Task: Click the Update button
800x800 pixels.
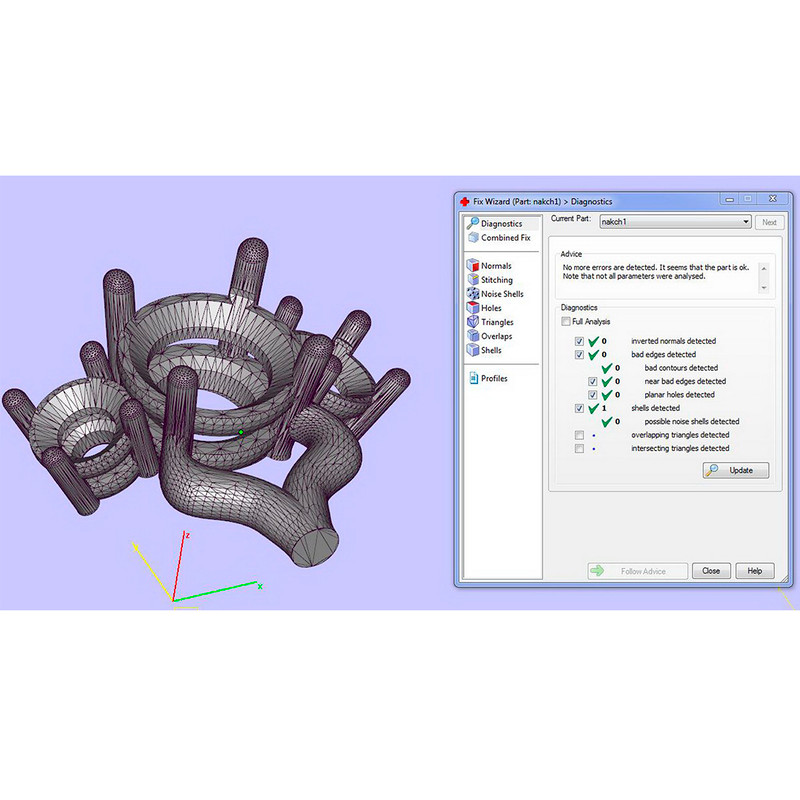Action: [736, 470]
